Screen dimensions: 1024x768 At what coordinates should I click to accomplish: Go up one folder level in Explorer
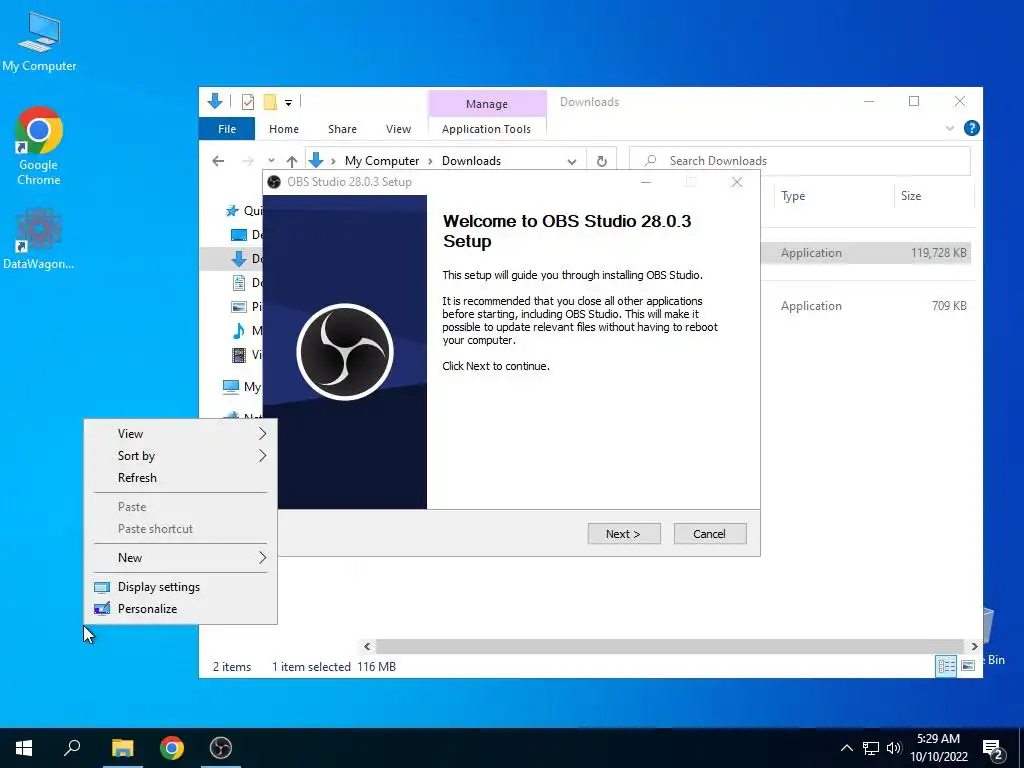tap(292, 161)
